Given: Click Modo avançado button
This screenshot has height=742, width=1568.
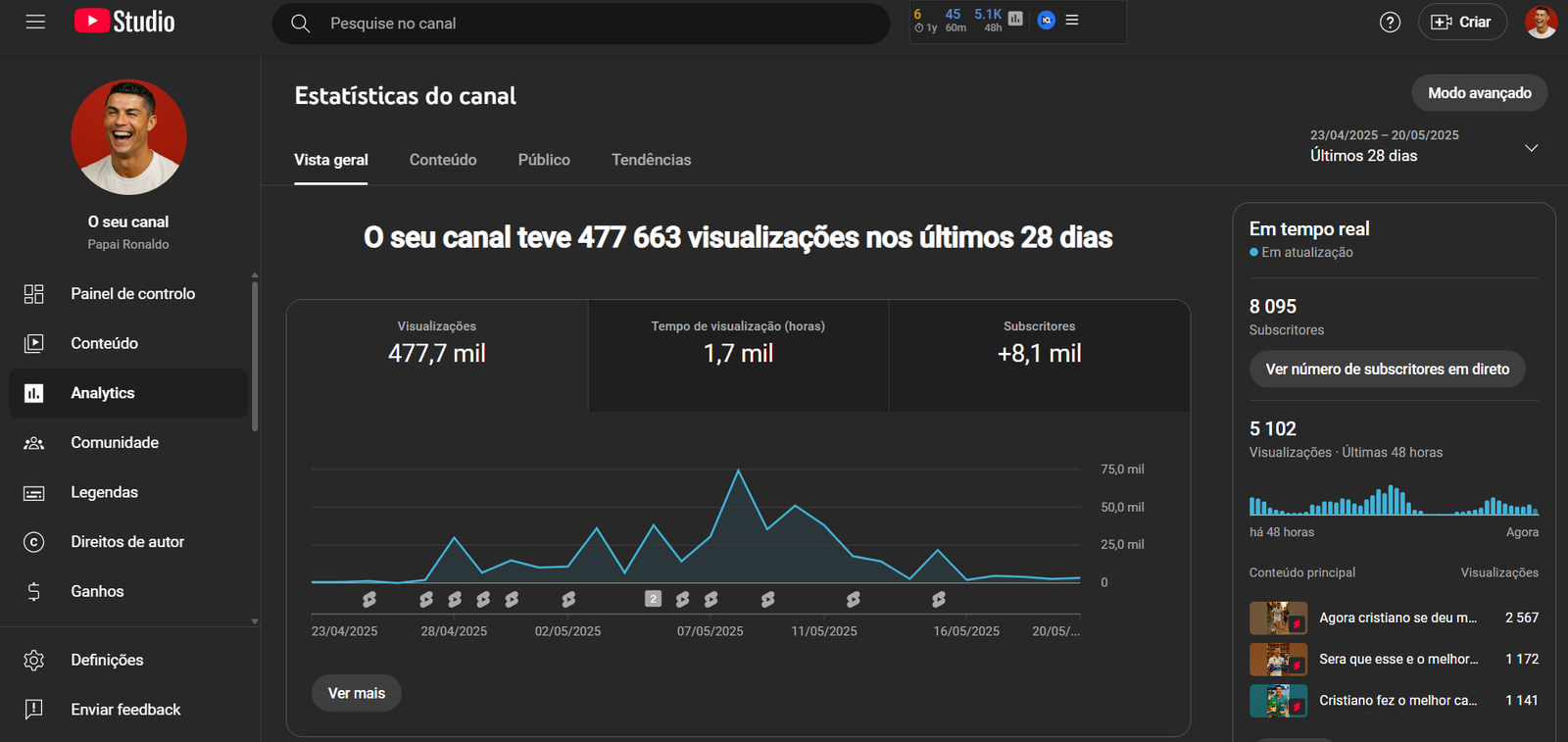Looking at the screenshot, I should [x=1479, y=93].
